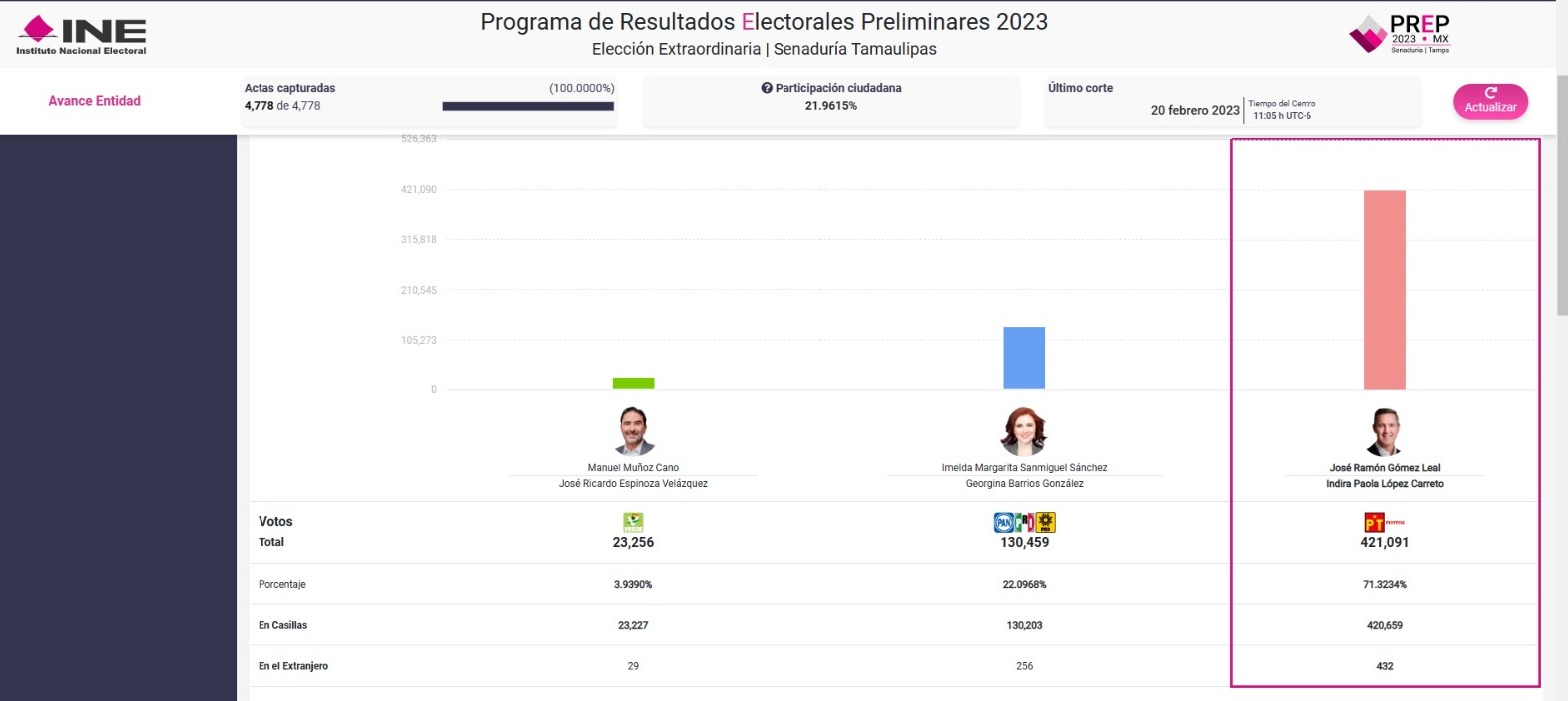1568x701 pixels.
Task: Open Manuel Muñoz Cano's candidate photo
Action: [x=633, y=431]
